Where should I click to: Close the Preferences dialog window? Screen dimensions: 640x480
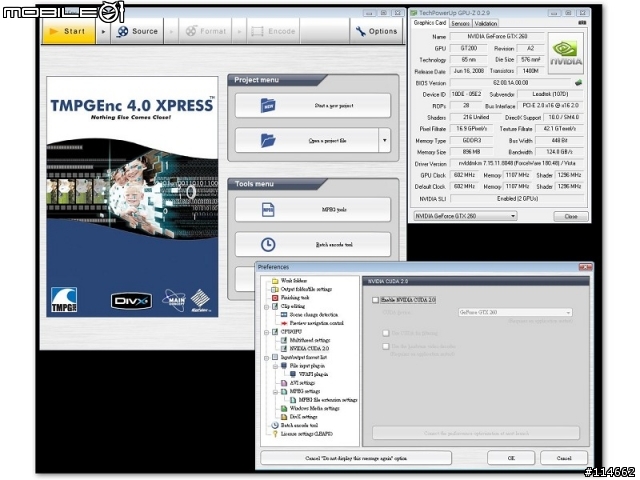(585, 267)
